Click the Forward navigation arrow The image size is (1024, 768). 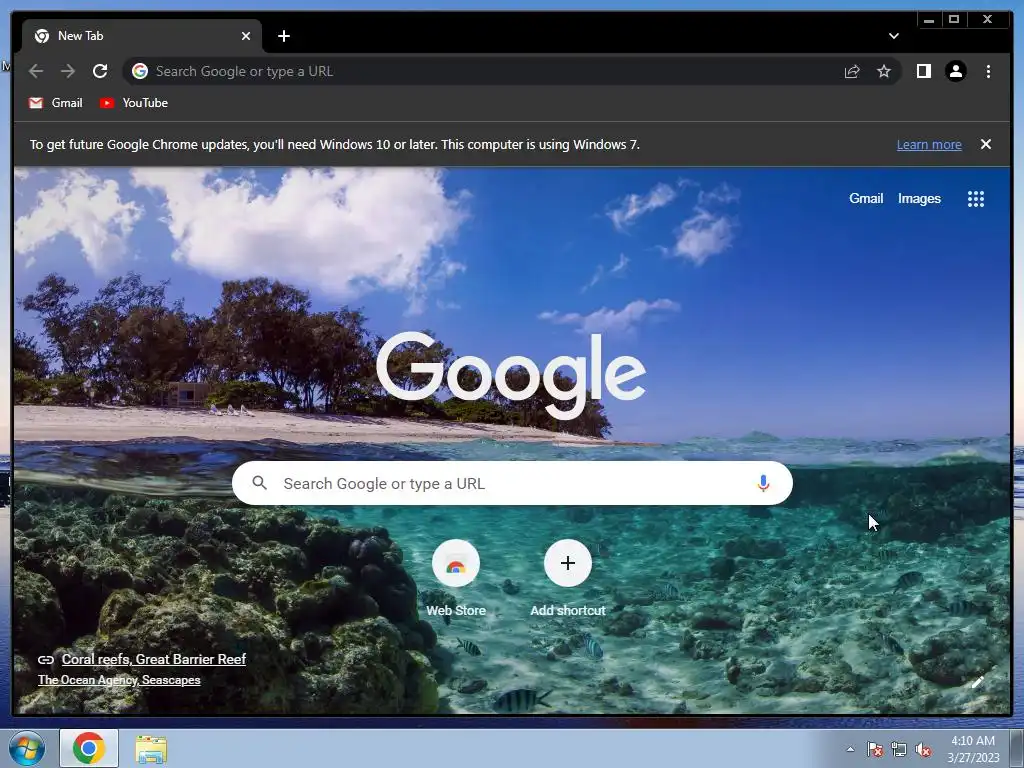68,71
